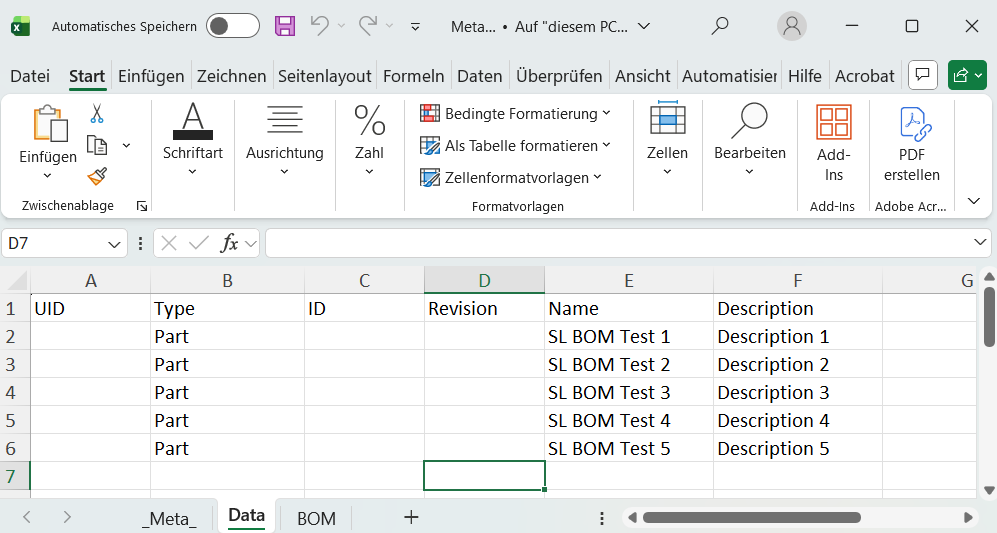The image size is (997, 533).
Task: Click cell containing Description 5
Action: (x=797, y=448)
